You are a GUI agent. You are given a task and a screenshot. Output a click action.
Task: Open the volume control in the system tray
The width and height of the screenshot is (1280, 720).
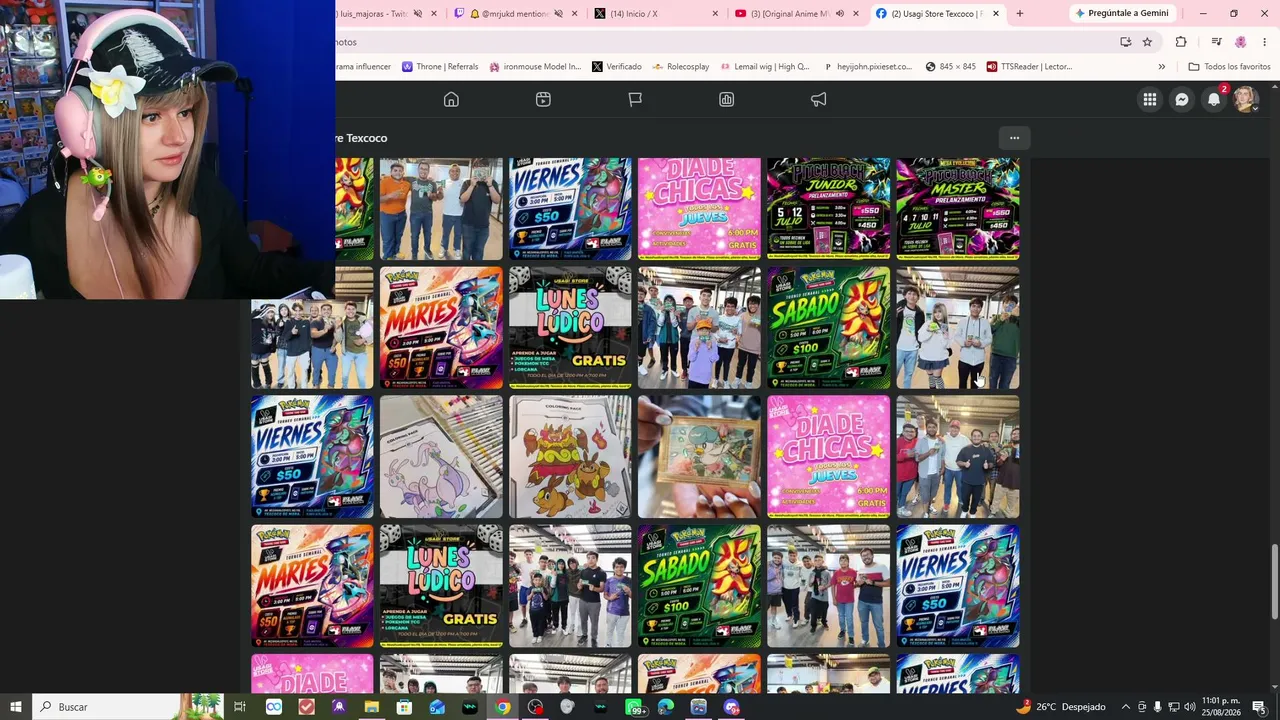coord(1190,707)
